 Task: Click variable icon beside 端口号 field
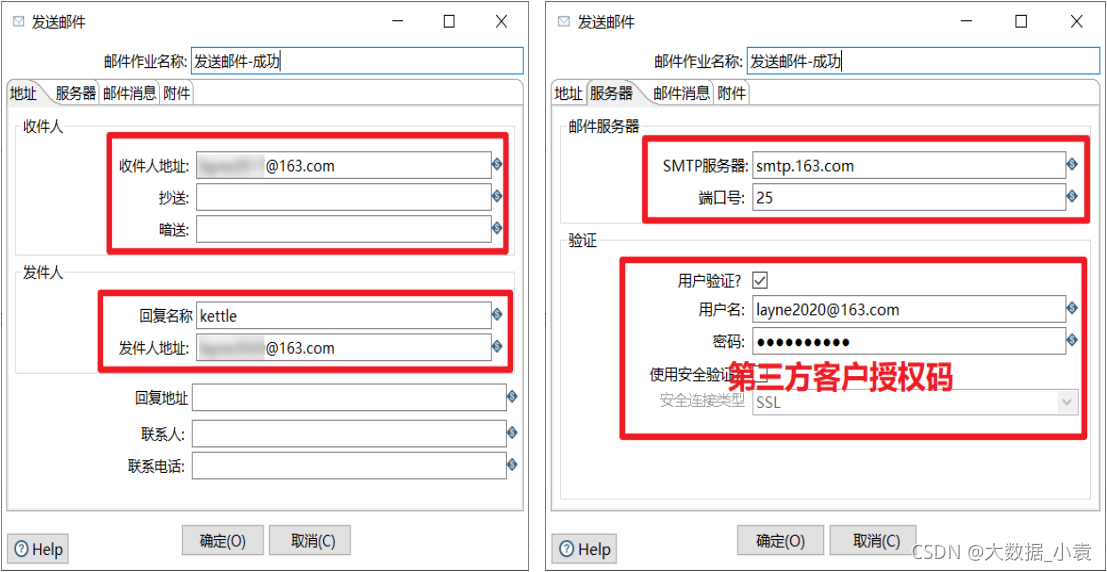coord(1072,197)
